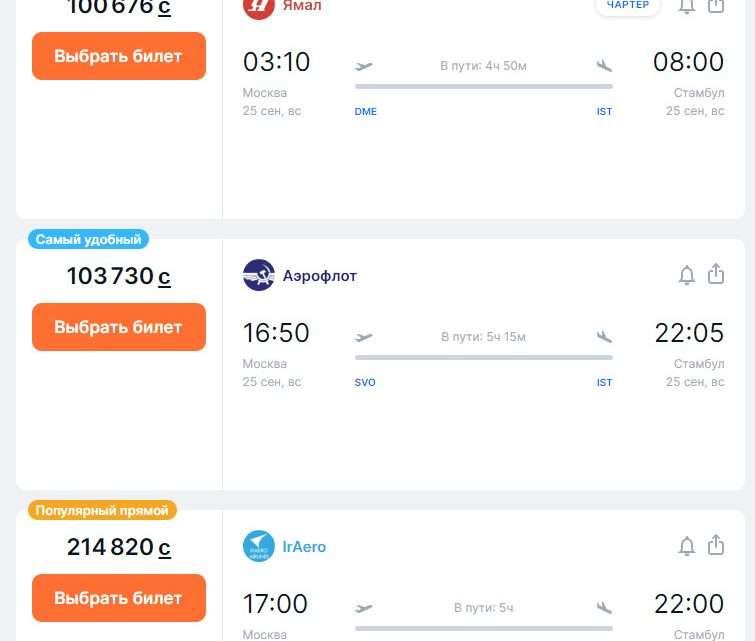Click the Самый удобный label
This screenshot has width=755, height=641.
[x=89, y=239]
